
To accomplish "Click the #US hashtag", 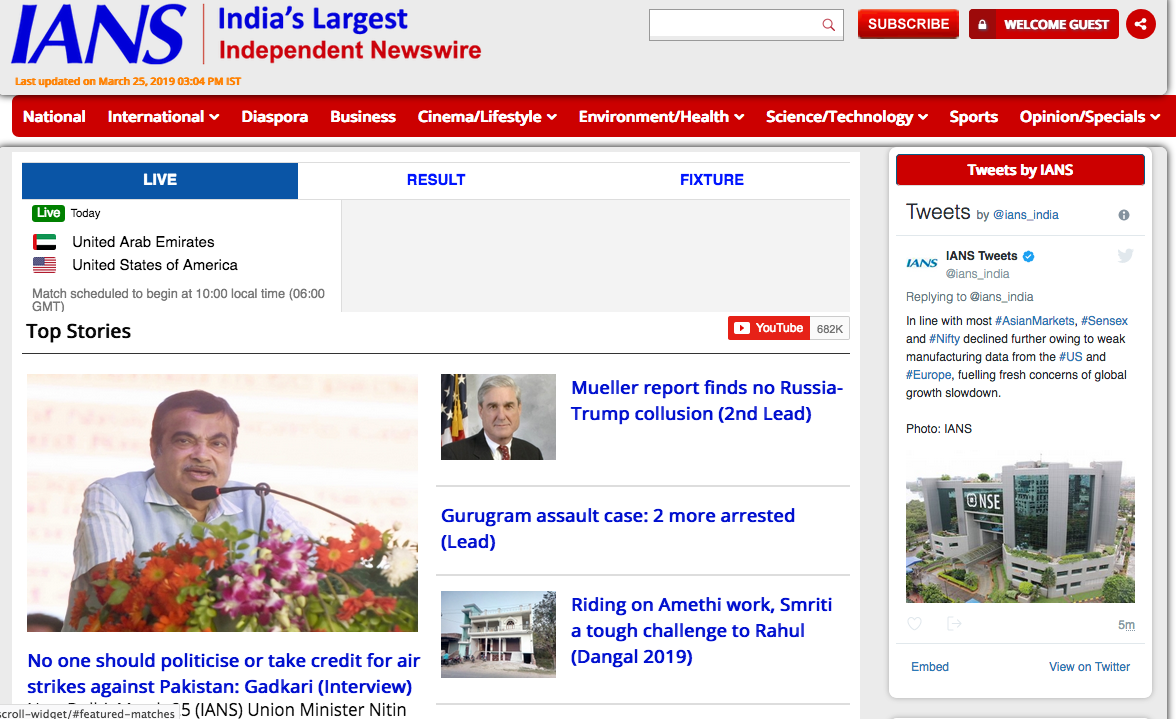I will click(1070, 357).
